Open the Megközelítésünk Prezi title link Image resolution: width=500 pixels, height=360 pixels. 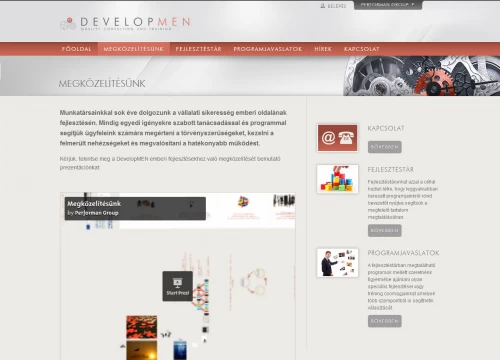(94, 204)
